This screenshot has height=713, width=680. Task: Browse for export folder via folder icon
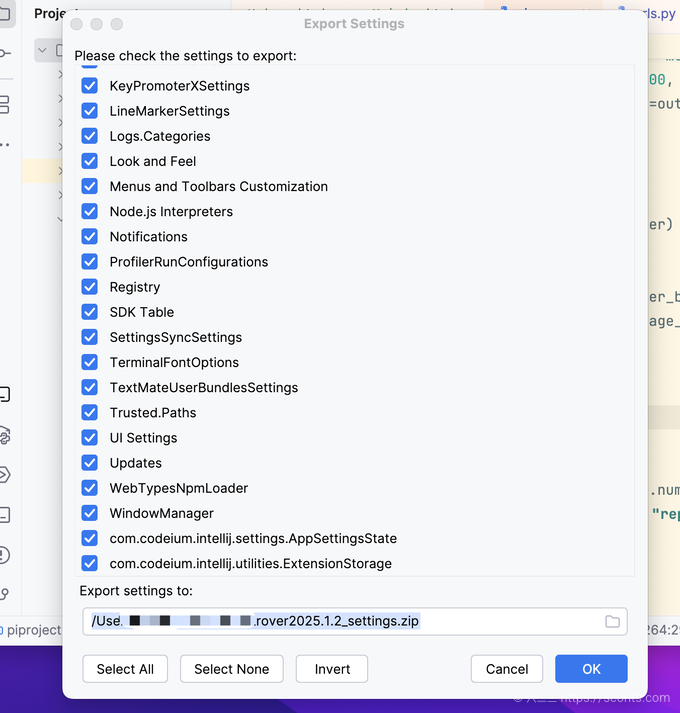tap(612, 621)
